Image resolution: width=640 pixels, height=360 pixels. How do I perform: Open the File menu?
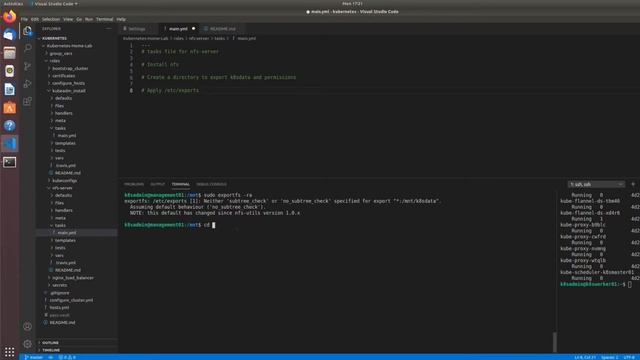click(24, 19)
